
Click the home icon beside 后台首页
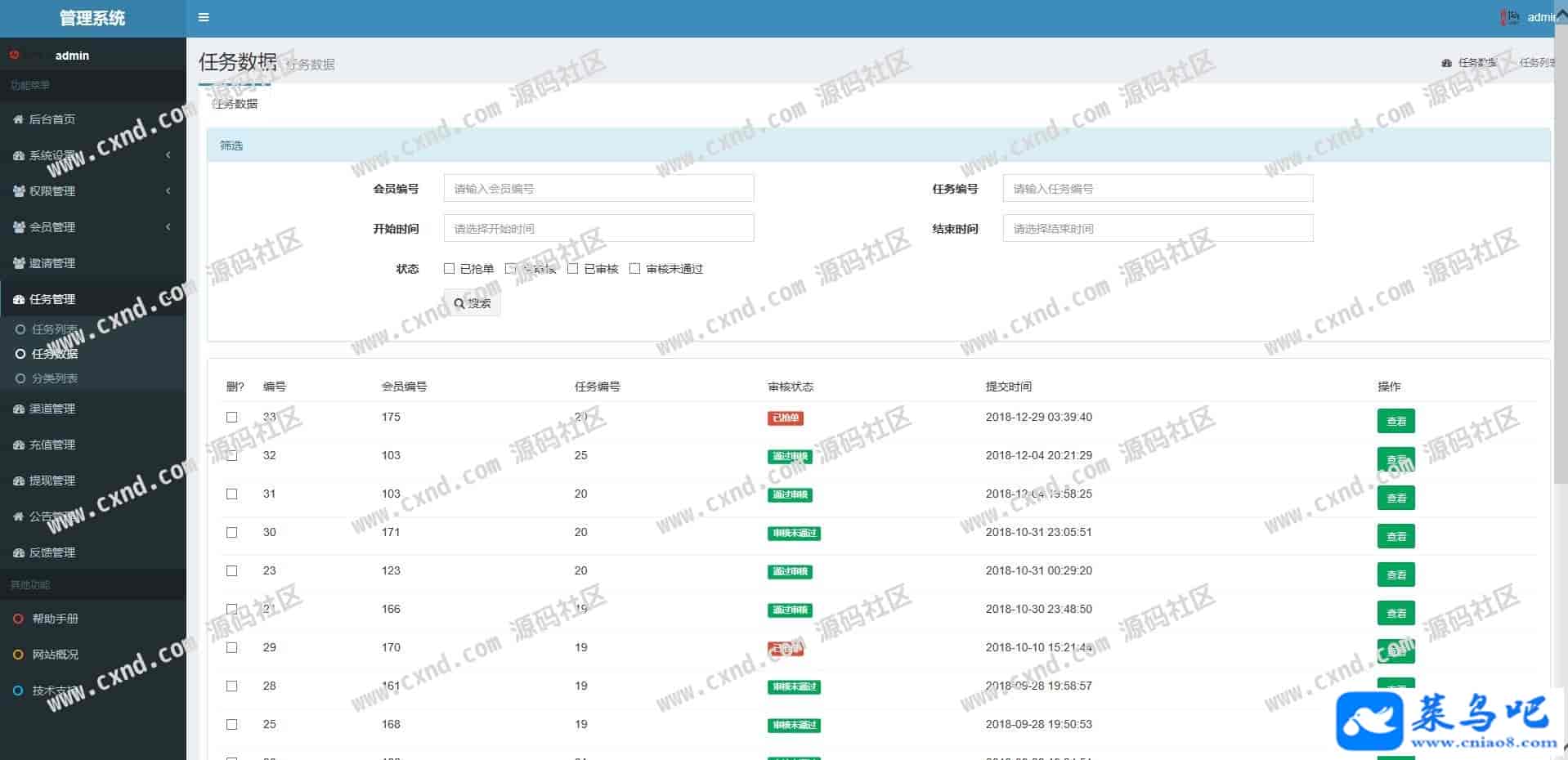tap(18, 119)
